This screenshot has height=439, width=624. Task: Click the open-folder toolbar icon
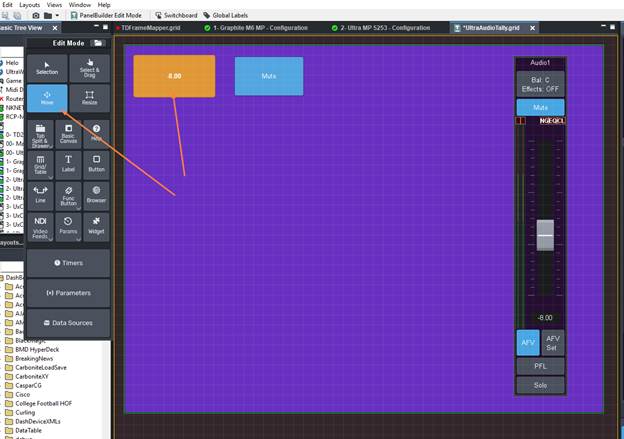tap(48, 16)
